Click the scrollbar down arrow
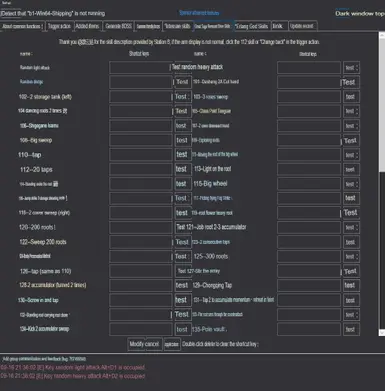 pyautogui.click(x=382, y=333)
